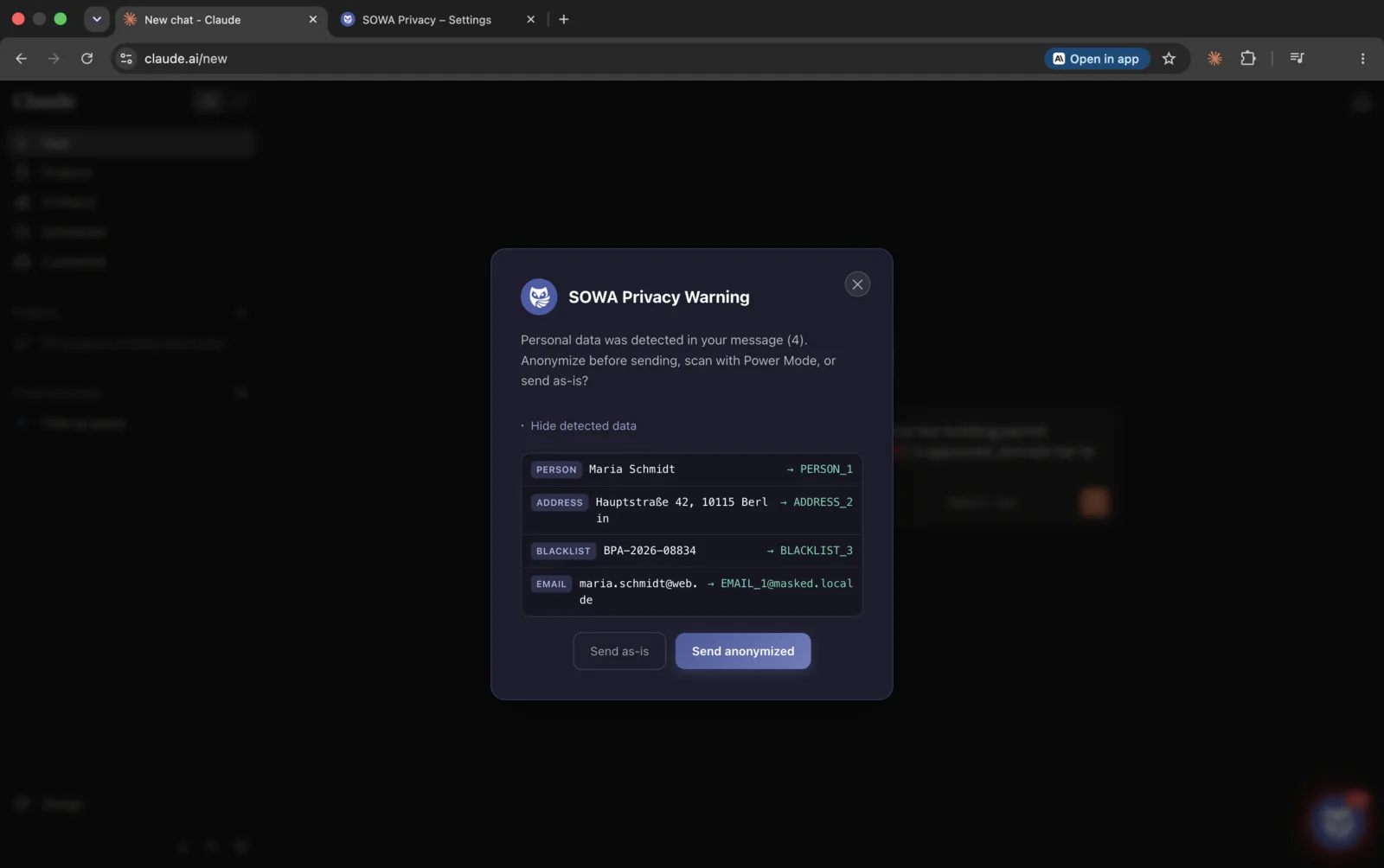Open the tab search dropdown
Viewport: 1384px width, 868px height.
point(97,19)
